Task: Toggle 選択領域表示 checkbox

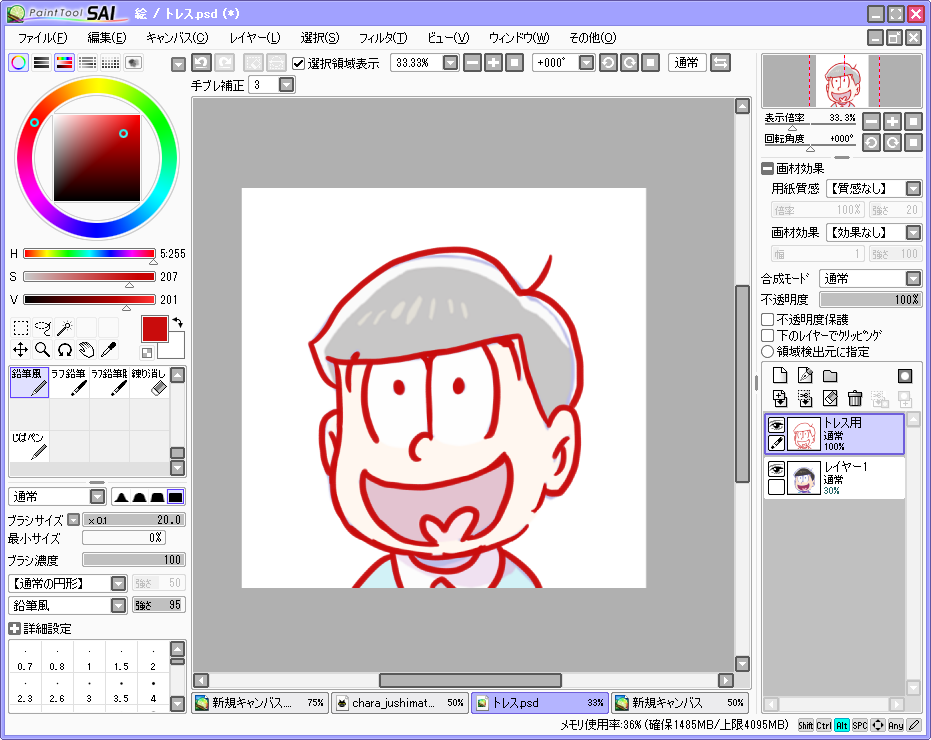Action: 299,63
